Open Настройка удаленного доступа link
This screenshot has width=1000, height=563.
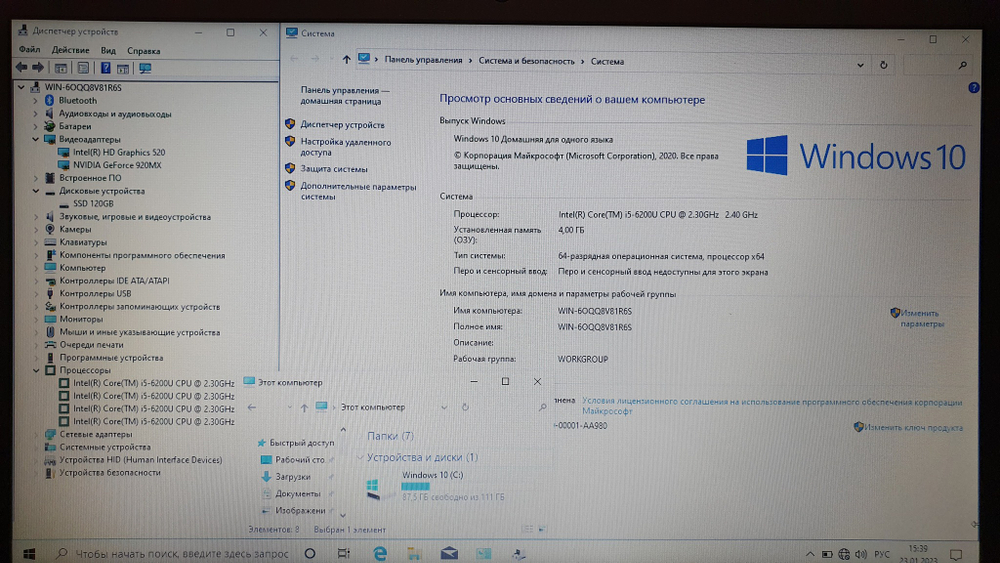[x=346, y=147]
